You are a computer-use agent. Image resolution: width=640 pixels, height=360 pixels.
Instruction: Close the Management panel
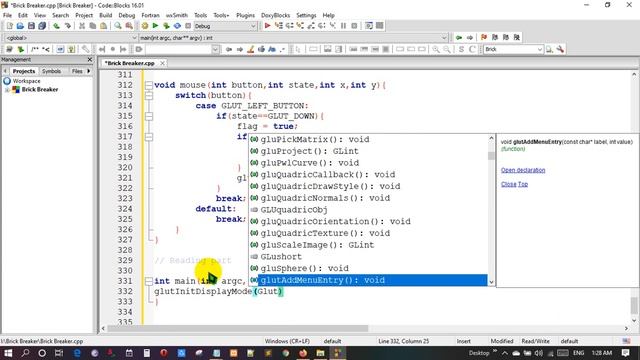(x=90, y=60)
